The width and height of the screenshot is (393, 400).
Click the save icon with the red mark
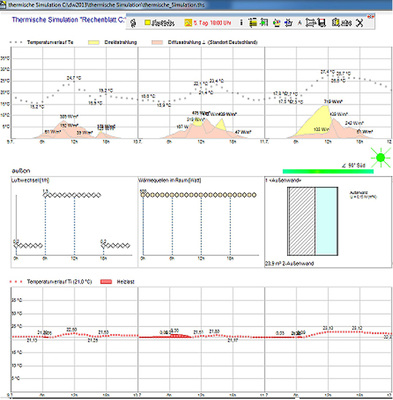click(x=321, y=23)
